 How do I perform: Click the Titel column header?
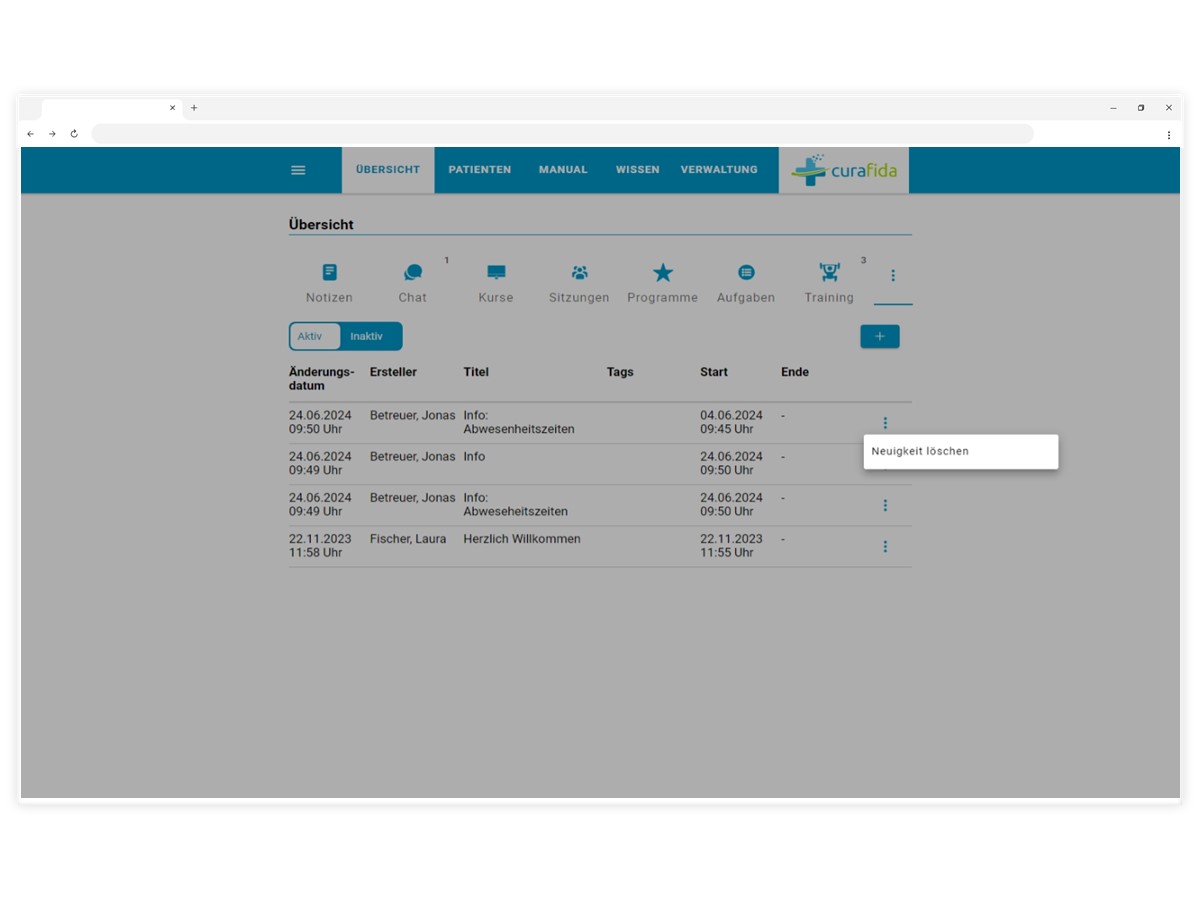[476, 372]
